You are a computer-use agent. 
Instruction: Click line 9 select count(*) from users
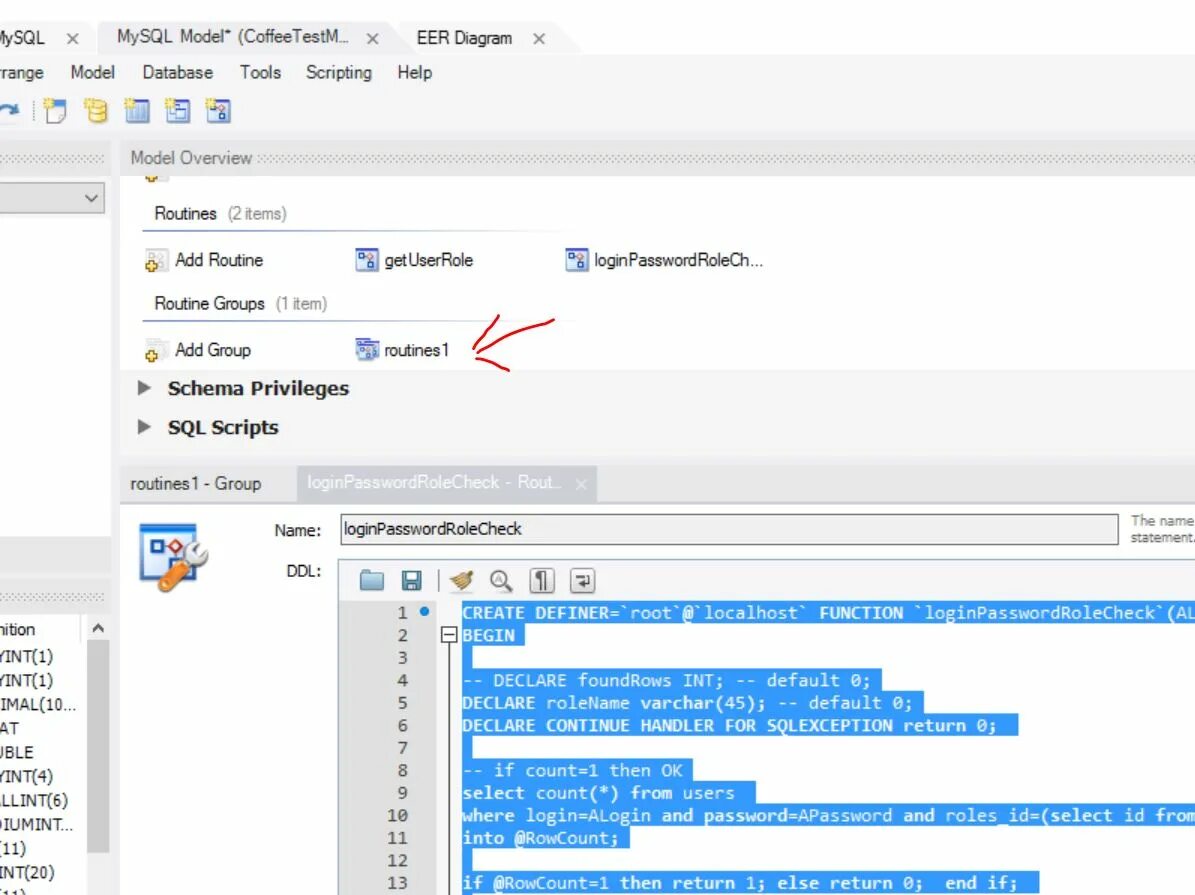pos(598,793)
